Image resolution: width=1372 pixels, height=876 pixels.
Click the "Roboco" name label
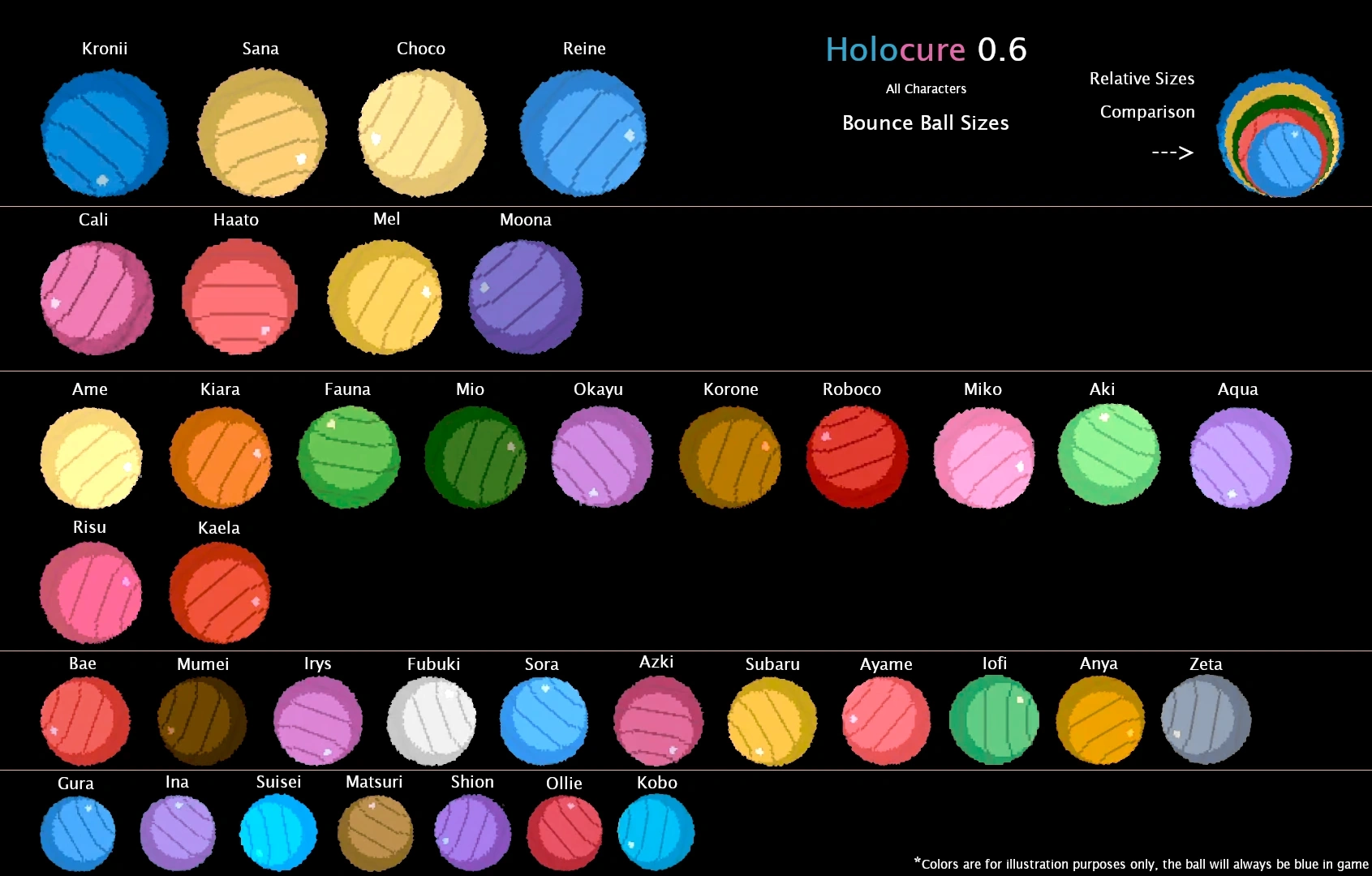[x=852, y=389]
